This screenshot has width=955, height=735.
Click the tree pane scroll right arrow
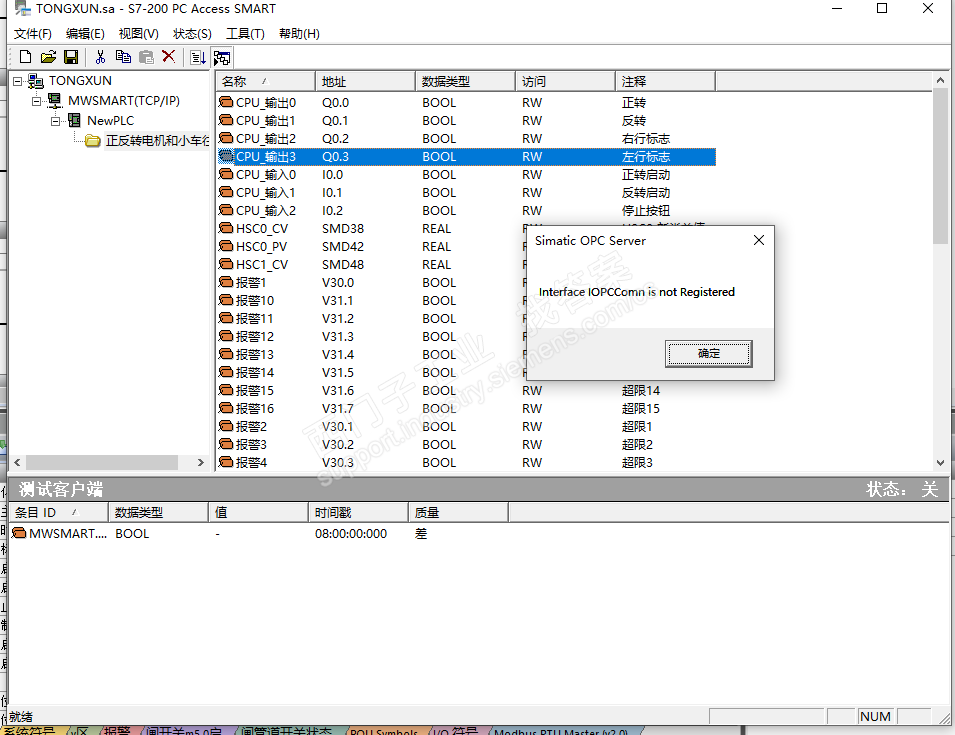click(201, 462)
